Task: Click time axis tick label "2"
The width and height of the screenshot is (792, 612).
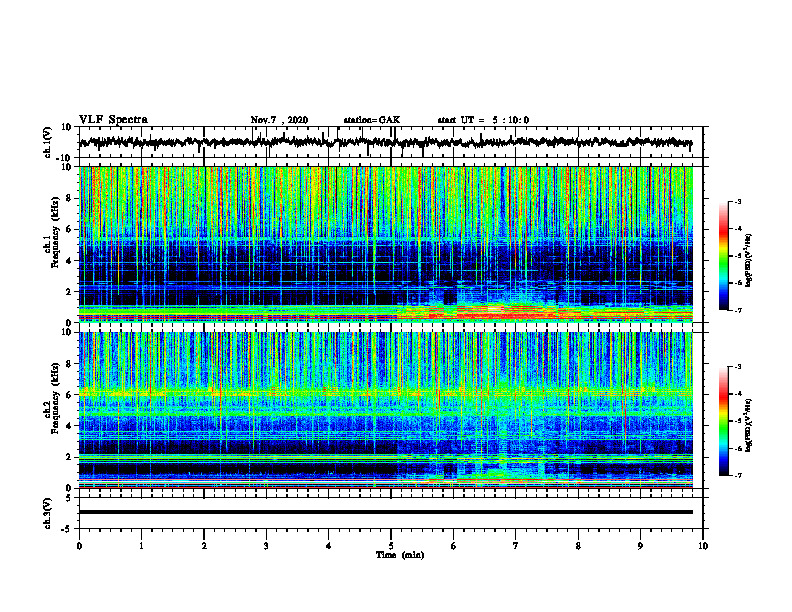Action: click(204, 546)
